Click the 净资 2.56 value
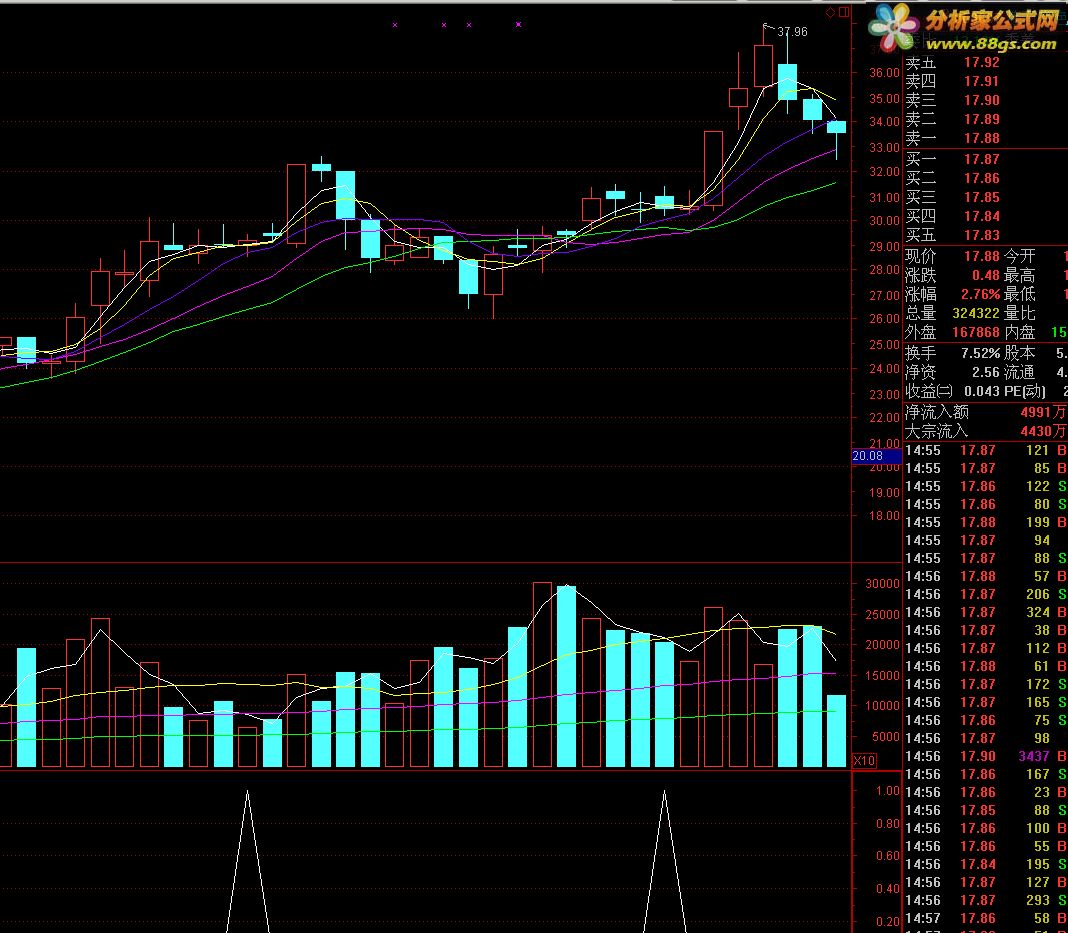1068x933 pixels. pos(986,373)
